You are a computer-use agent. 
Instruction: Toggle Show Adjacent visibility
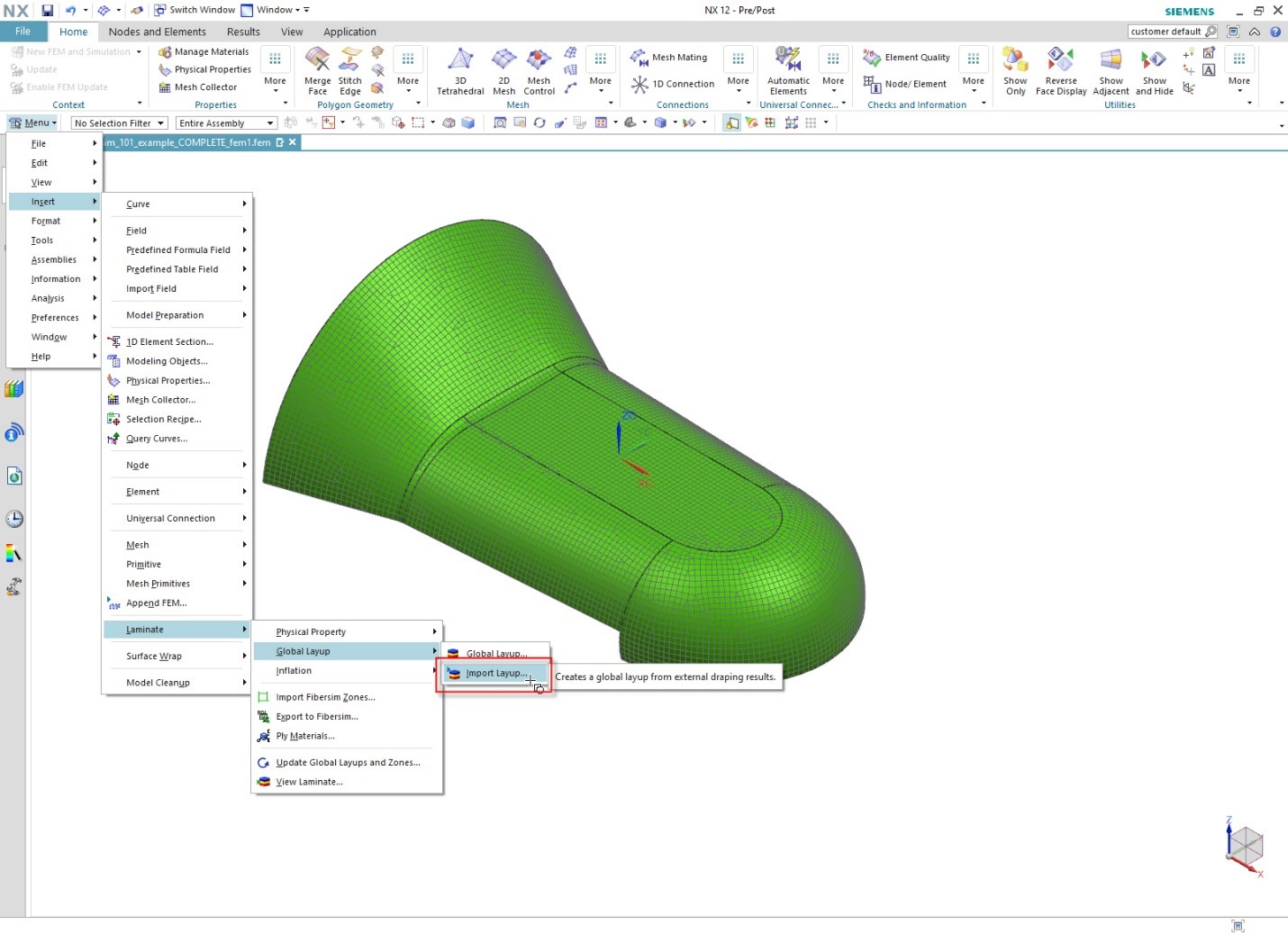(1111, 70)
